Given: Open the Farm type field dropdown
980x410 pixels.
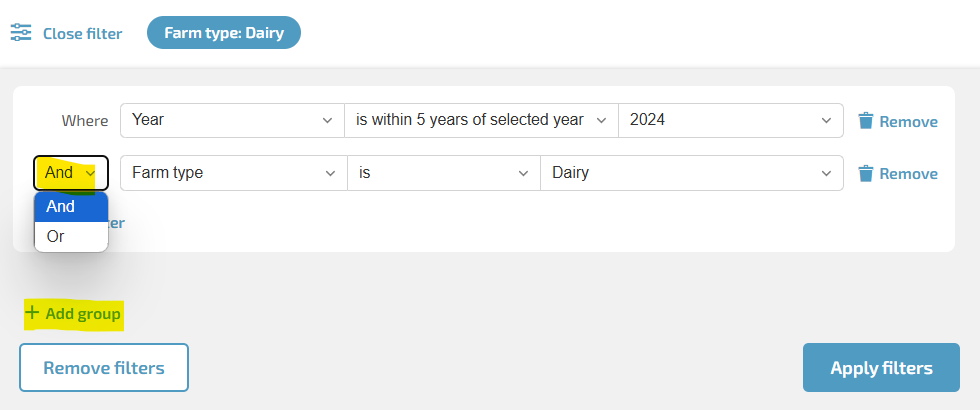Looking at the screenshot, I should pyautogui.click(x=234, y=172).
